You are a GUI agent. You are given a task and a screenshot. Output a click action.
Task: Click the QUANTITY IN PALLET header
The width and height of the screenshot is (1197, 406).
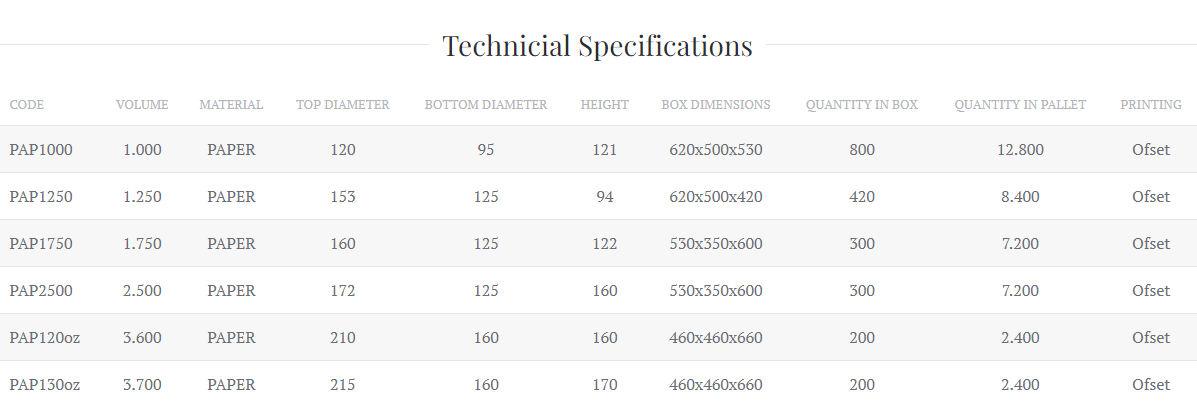pyautogui.click(x=1020, y=105)
